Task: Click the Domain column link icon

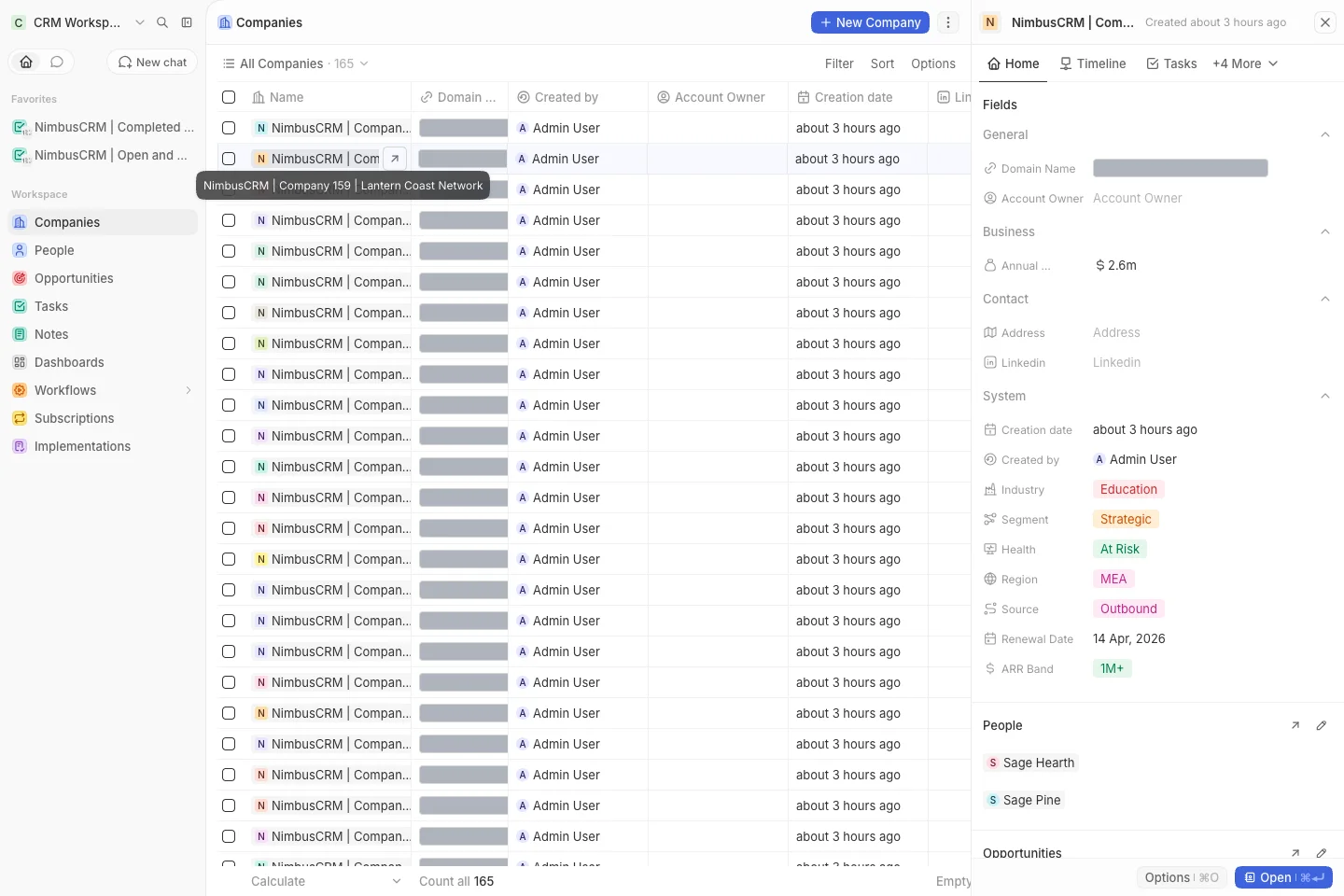Action: coord(427,97)
